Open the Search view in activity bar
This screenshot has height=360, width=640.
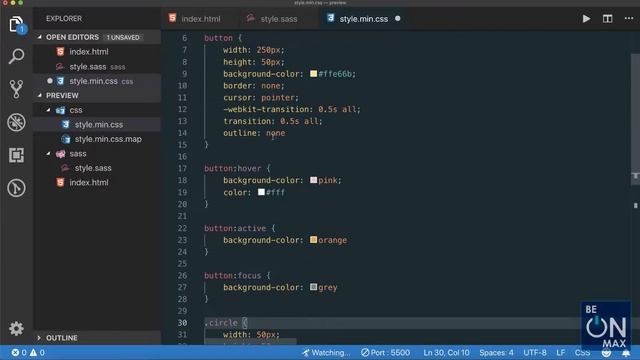click(16, 56)
